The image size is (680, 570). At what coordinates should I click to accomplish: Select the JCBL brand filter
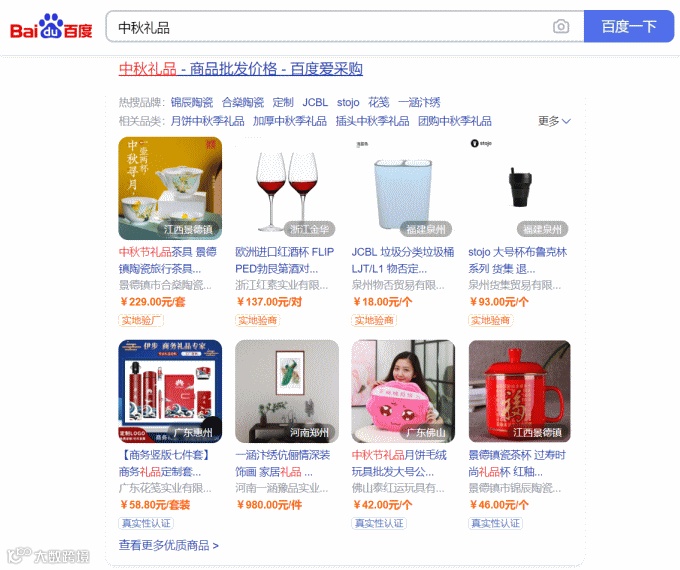tap(315, 102)
